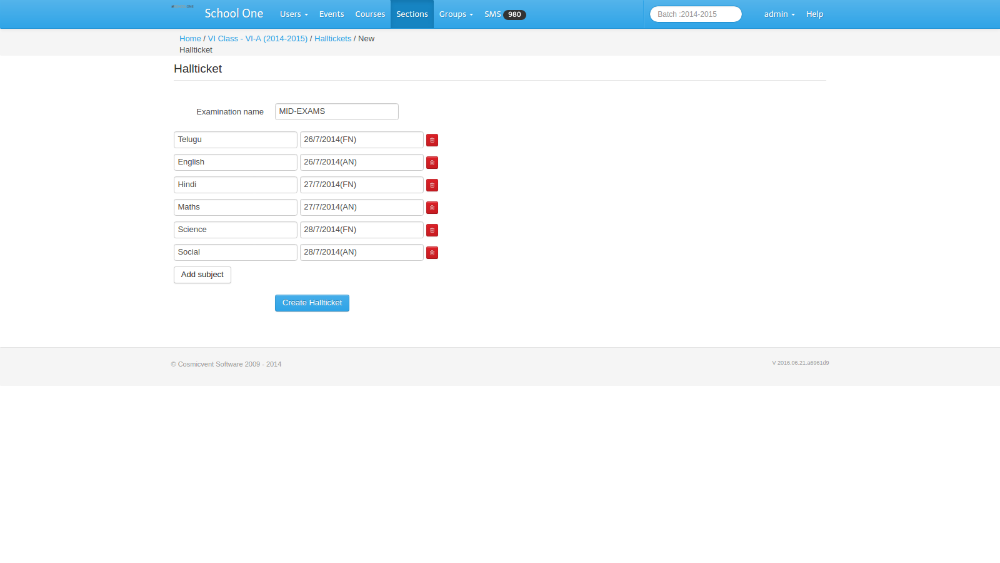Viewport: 1000px width, 563px height.
Task: Remove the Maths subject row
Action: pos(432,208)
